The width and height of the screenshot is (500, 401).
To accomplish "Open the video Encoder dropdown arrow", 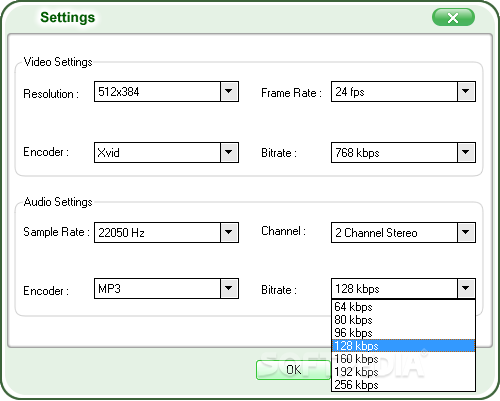I will click(229, 152).
